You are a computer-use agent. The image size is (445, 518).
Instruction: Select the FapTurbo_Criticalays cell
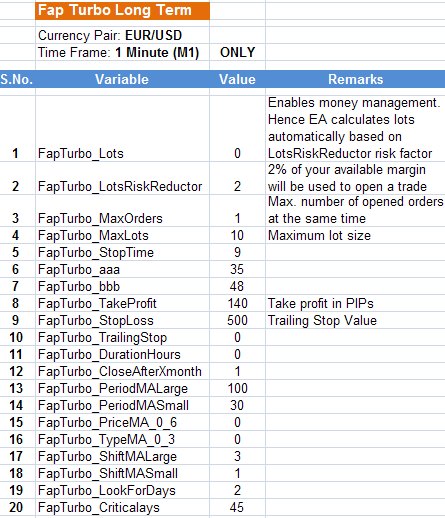pyautogui.click(x=122, y=507)
